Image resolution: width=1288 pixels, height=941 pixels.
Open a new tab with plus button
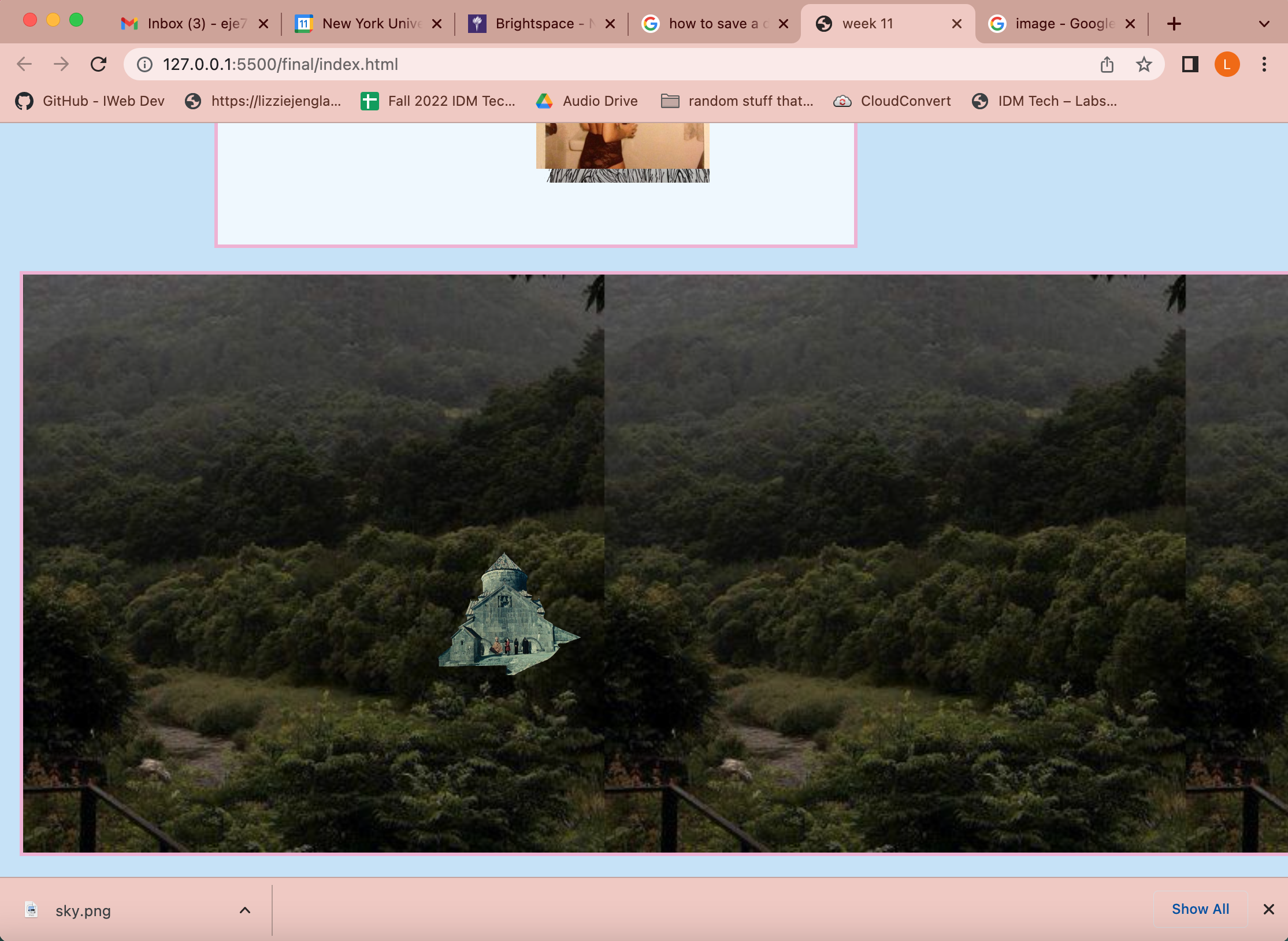1174,24
